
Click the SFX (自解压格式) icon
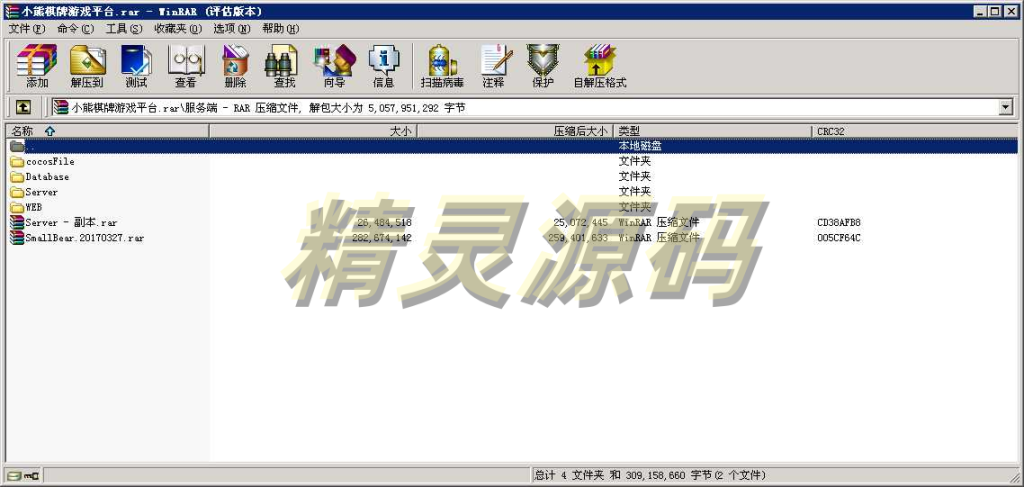tap(600, 66)
